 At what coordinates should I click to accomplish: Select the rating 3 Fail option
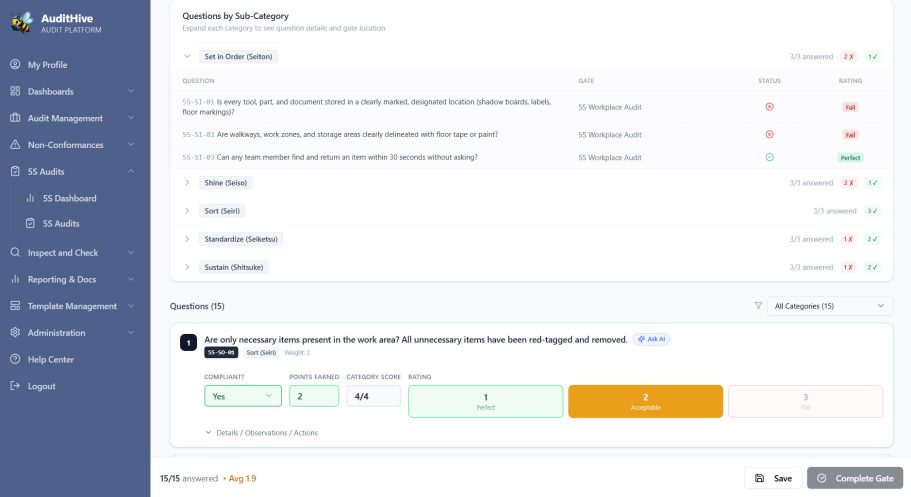coord(805,401)
